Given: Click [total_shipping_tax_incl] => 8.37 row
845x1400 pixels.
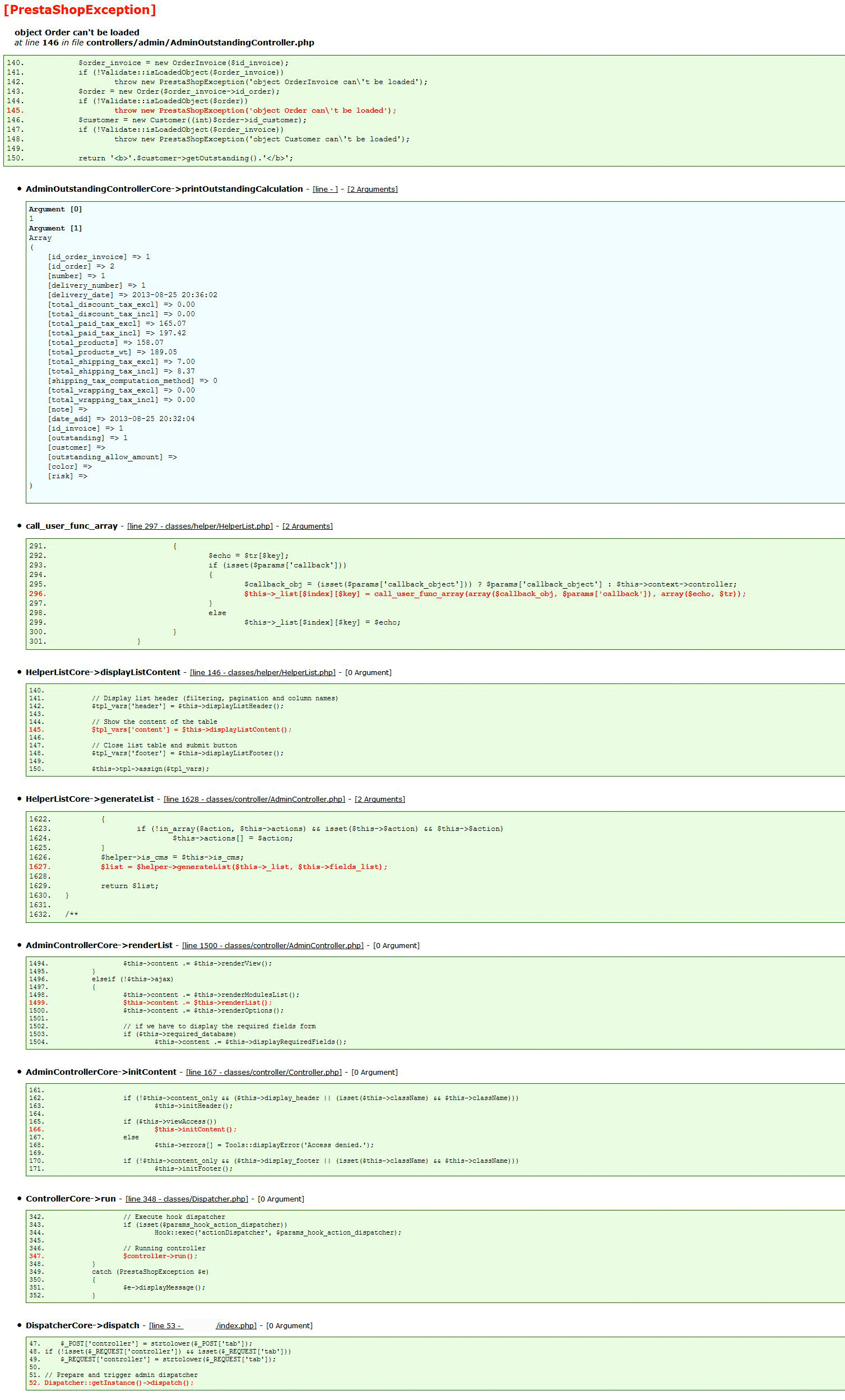Looking at the screenshot, I should click(x=121, y=371).
